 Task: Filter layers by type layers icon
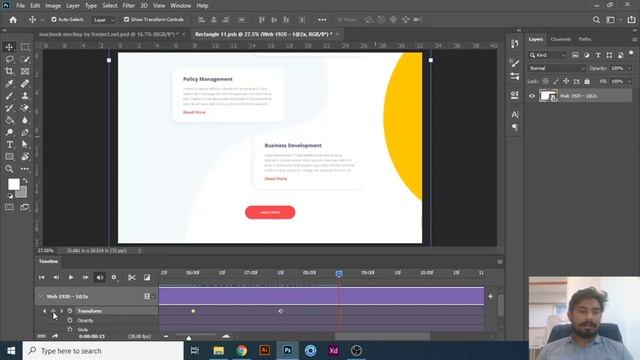[x=598, y=55]
